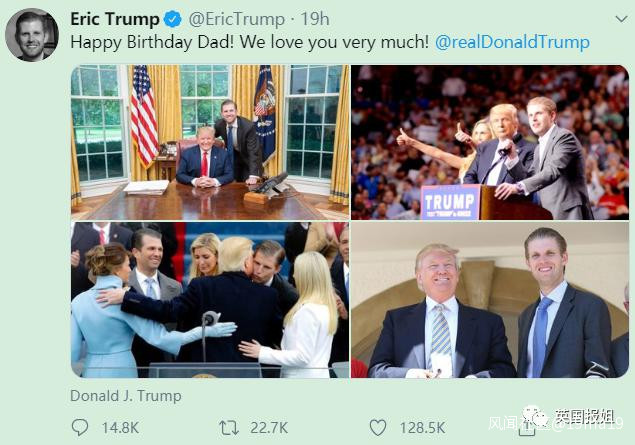Click the retweet arrows icon

pos(229,428)
